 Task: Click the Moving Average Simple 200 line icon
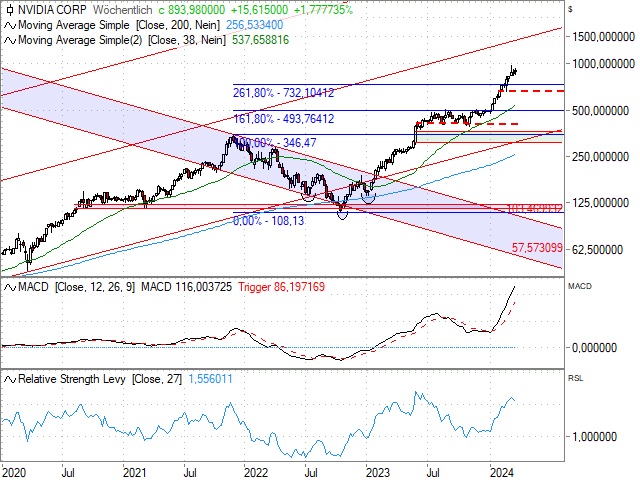[x=10, y=25]
